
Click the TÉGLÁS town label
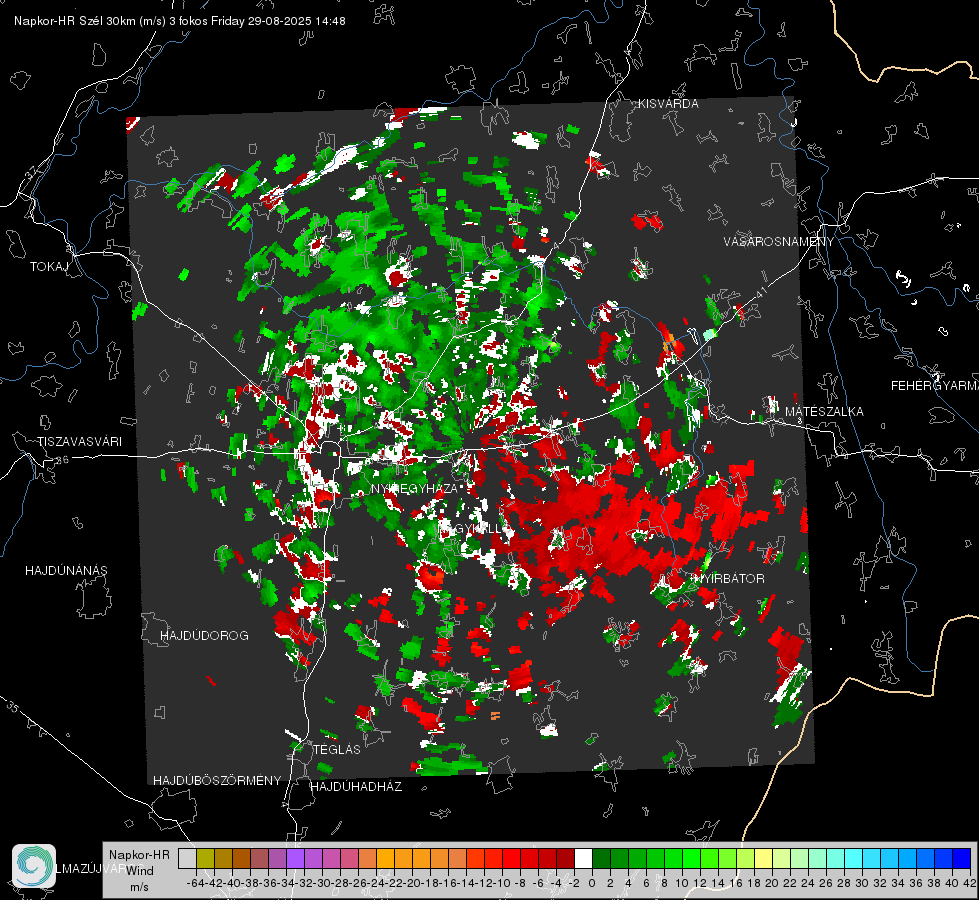tap(337, 750)
